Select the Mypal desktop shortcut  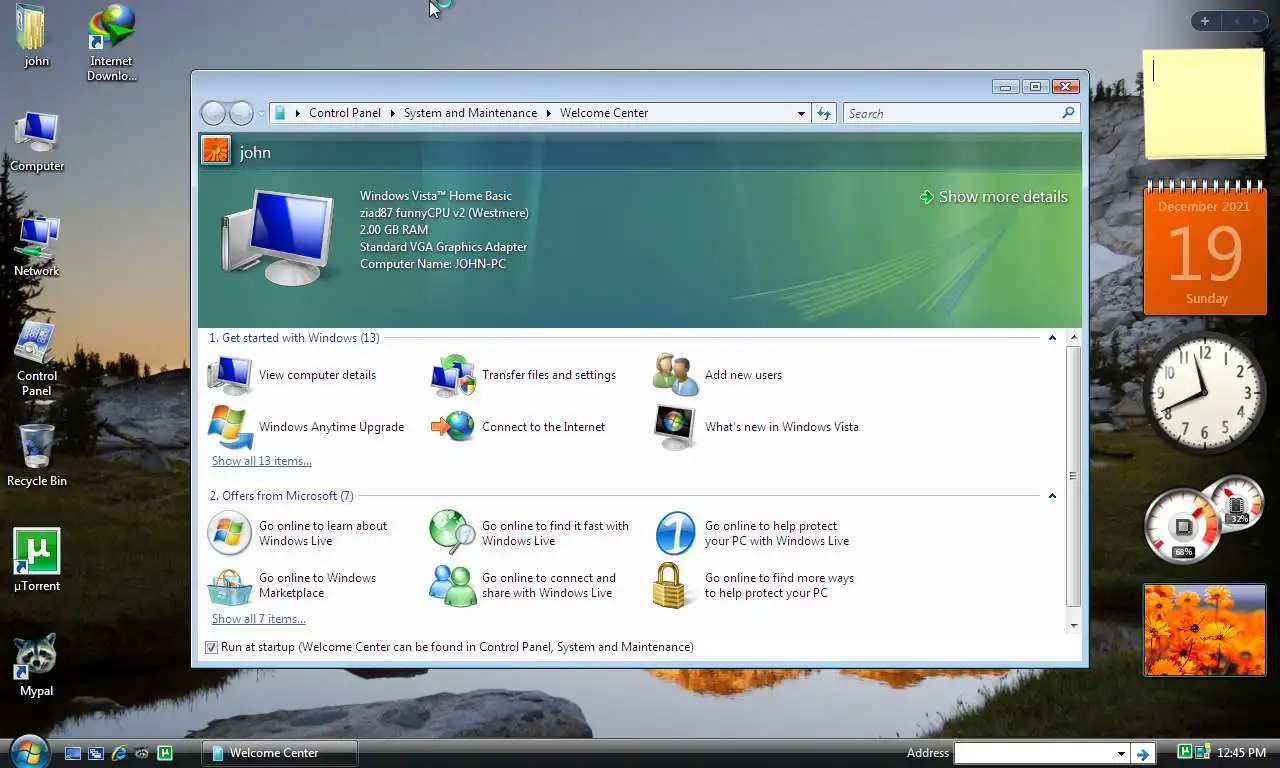[37, 665]
